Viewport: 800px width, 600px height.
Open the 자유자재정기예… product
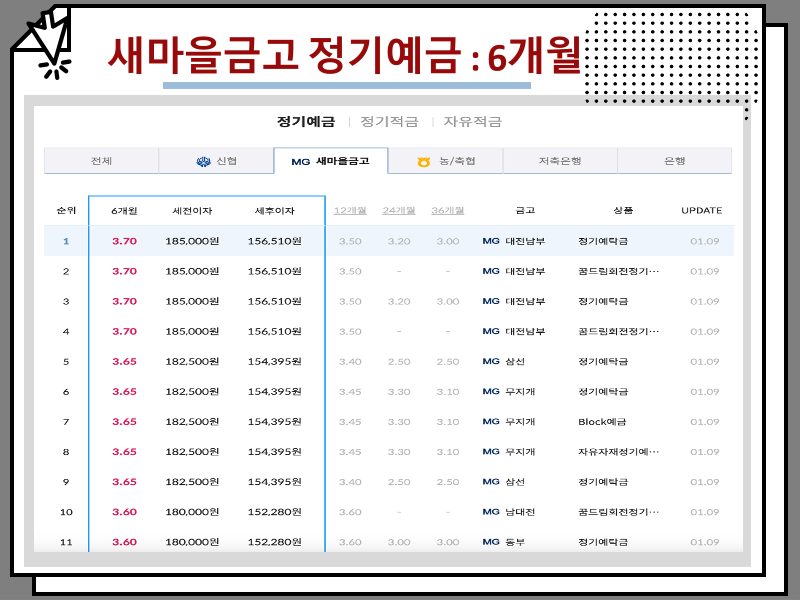618,452
